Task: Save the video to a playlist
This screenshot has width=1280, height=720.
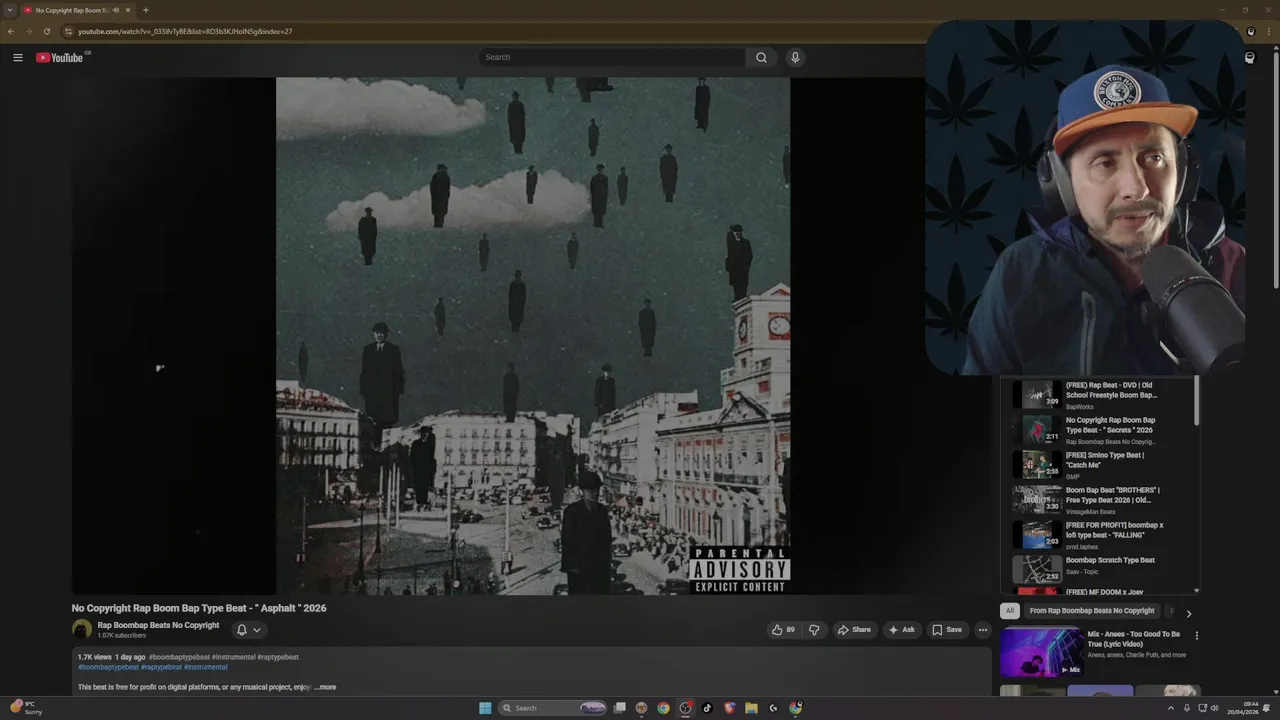Action: pyautogui.click(x=946, y=630)
